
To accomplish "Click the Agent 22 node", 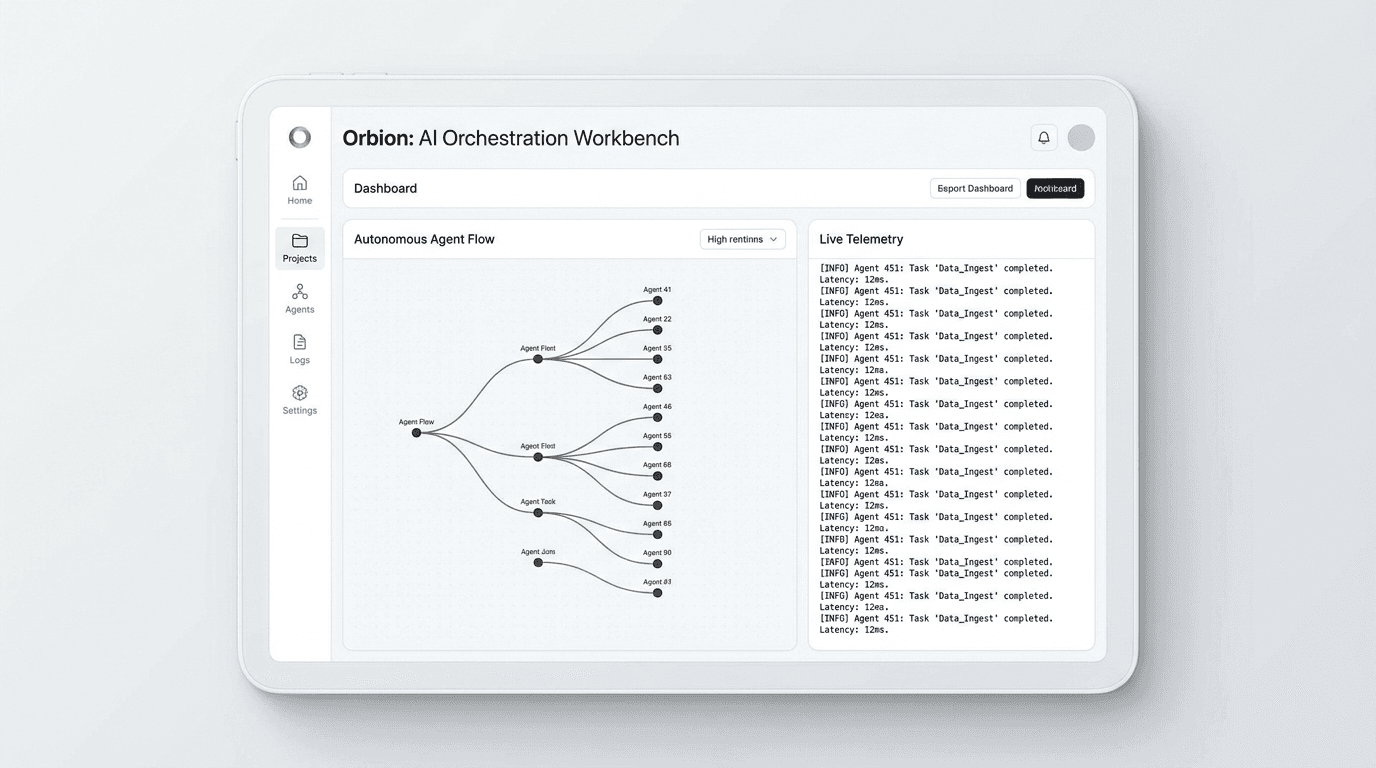I will tap(658, 330).
